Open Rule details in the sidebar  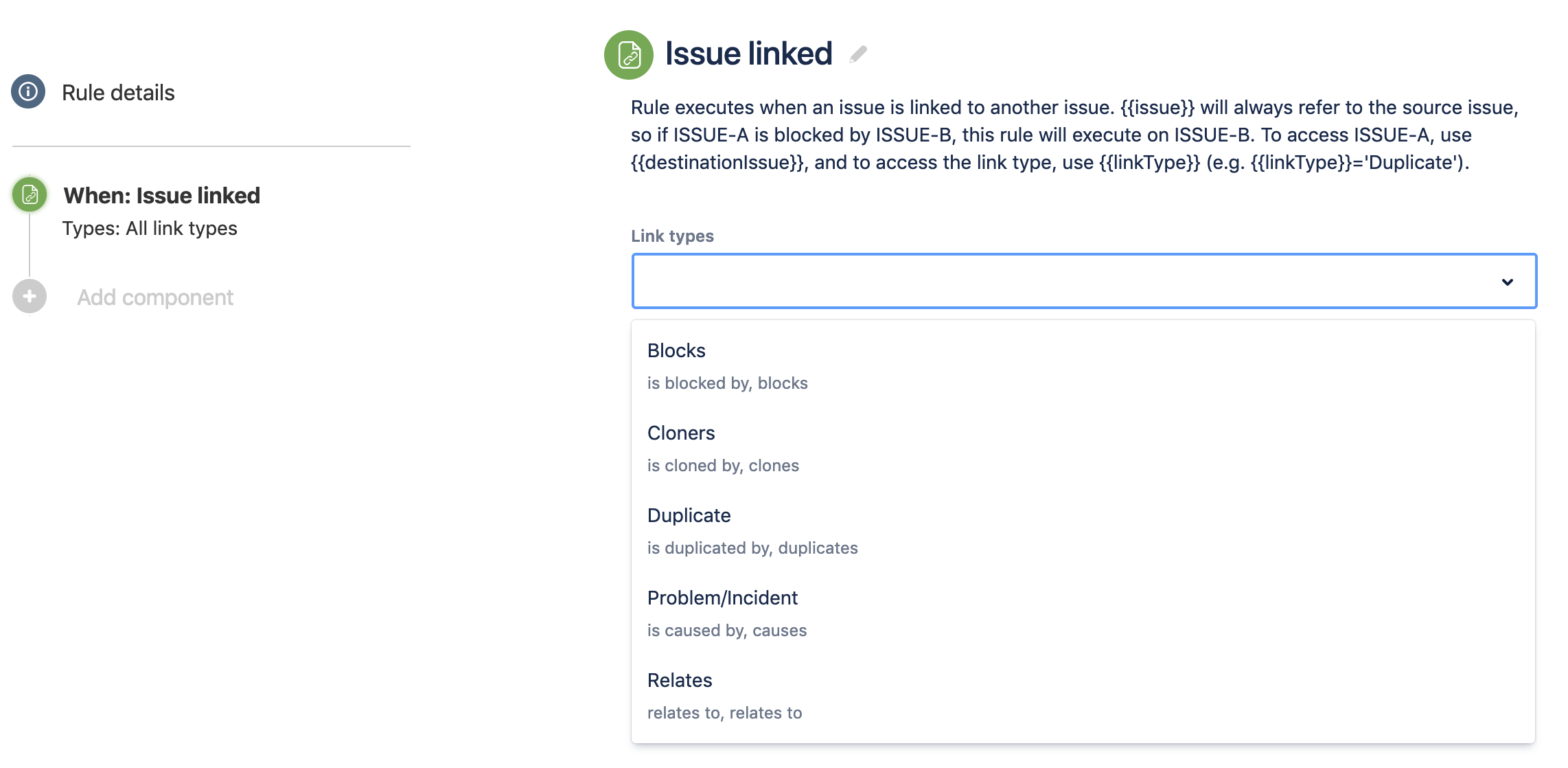(x=118, y=93)
